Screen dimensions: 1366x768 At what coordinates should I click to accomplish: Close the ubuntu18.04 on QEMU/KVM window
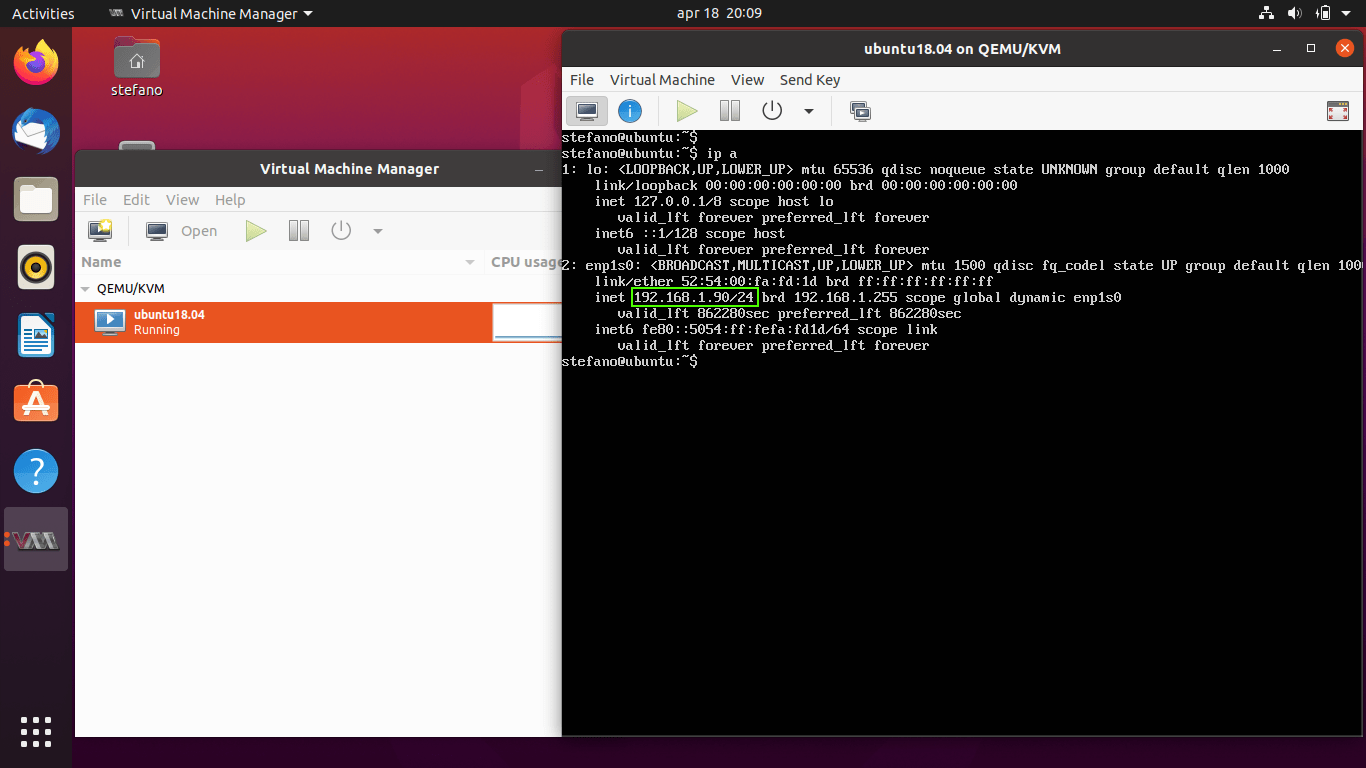click(1343, 48)
